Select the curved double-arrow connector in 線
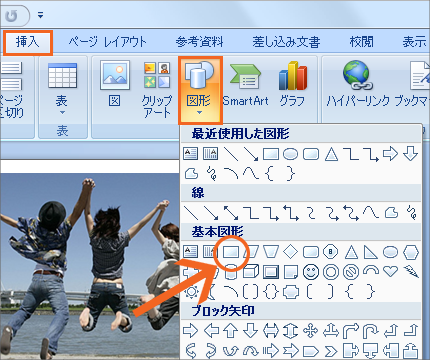This screenshot has width=430, height=360. click(x=351, y=213)
